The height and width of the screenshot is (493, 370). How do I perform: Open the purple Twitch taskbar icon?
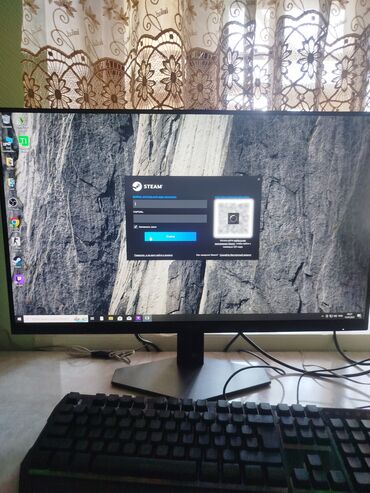tap(138, 318)
